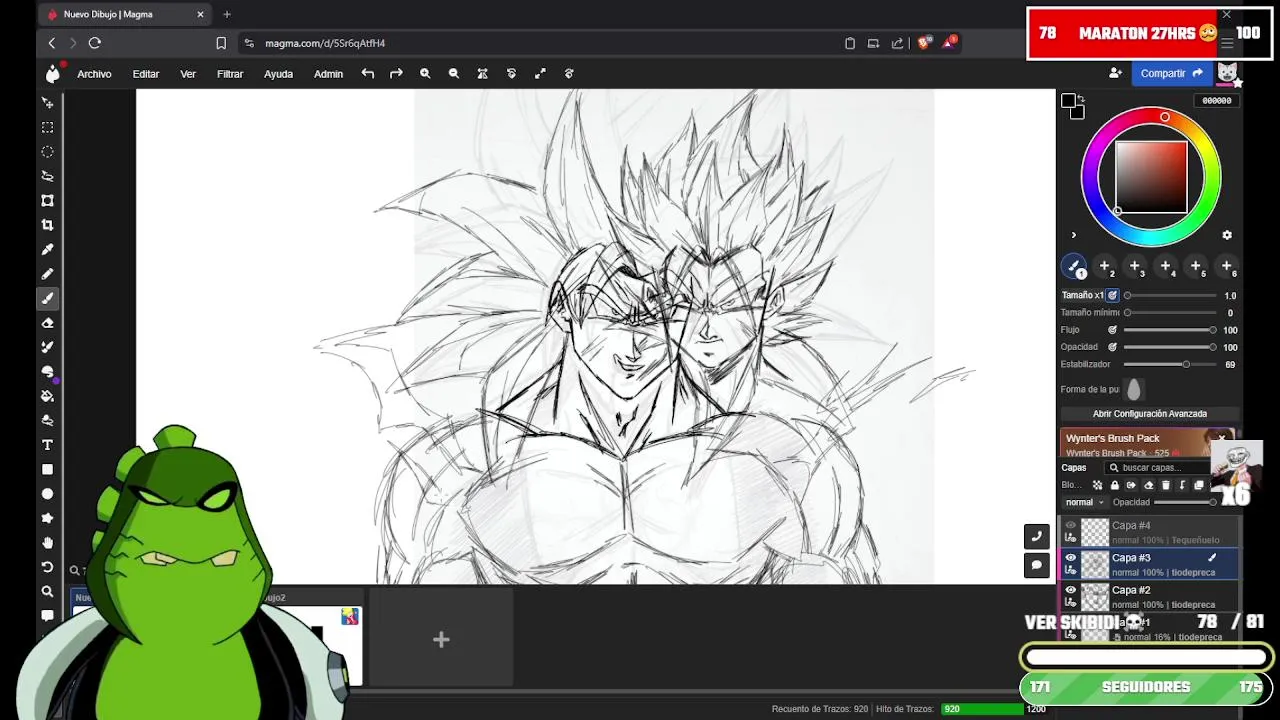Select the Eyedropper tool
Screen dimensions: 1280x720
47,249
